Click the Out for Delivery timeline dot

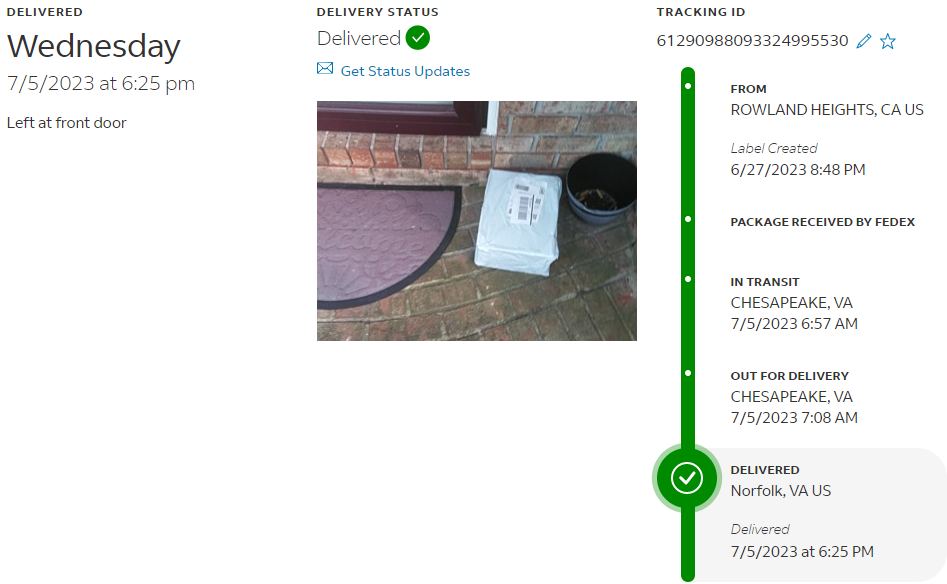688,373
